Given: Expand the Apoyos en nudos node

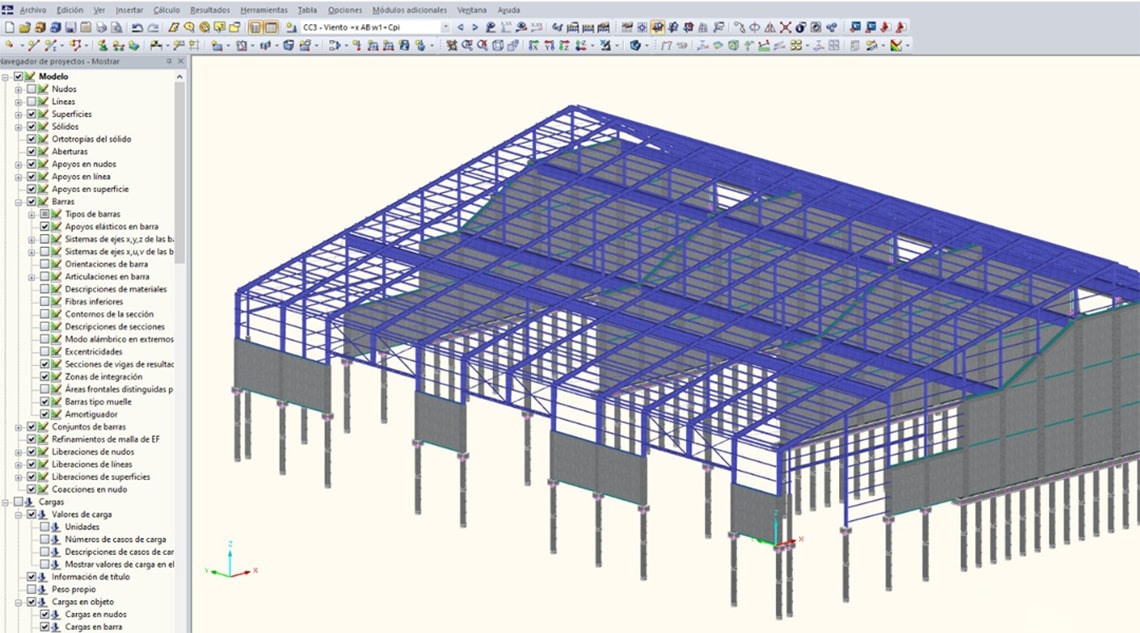Looking at the screenshot, I should (18, 164).
